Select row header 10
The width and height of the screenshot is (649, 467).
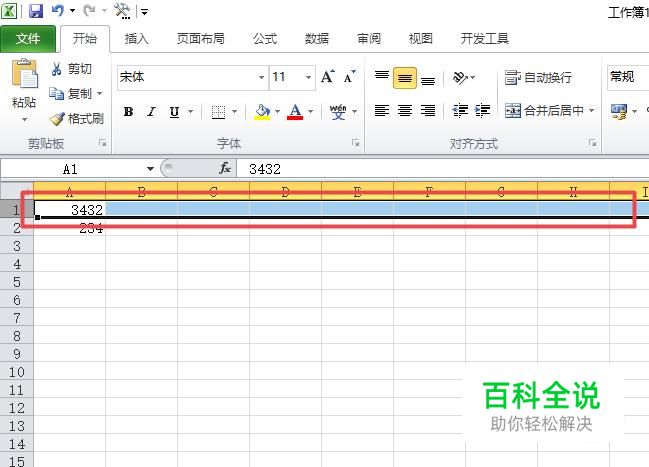(17, 372)
